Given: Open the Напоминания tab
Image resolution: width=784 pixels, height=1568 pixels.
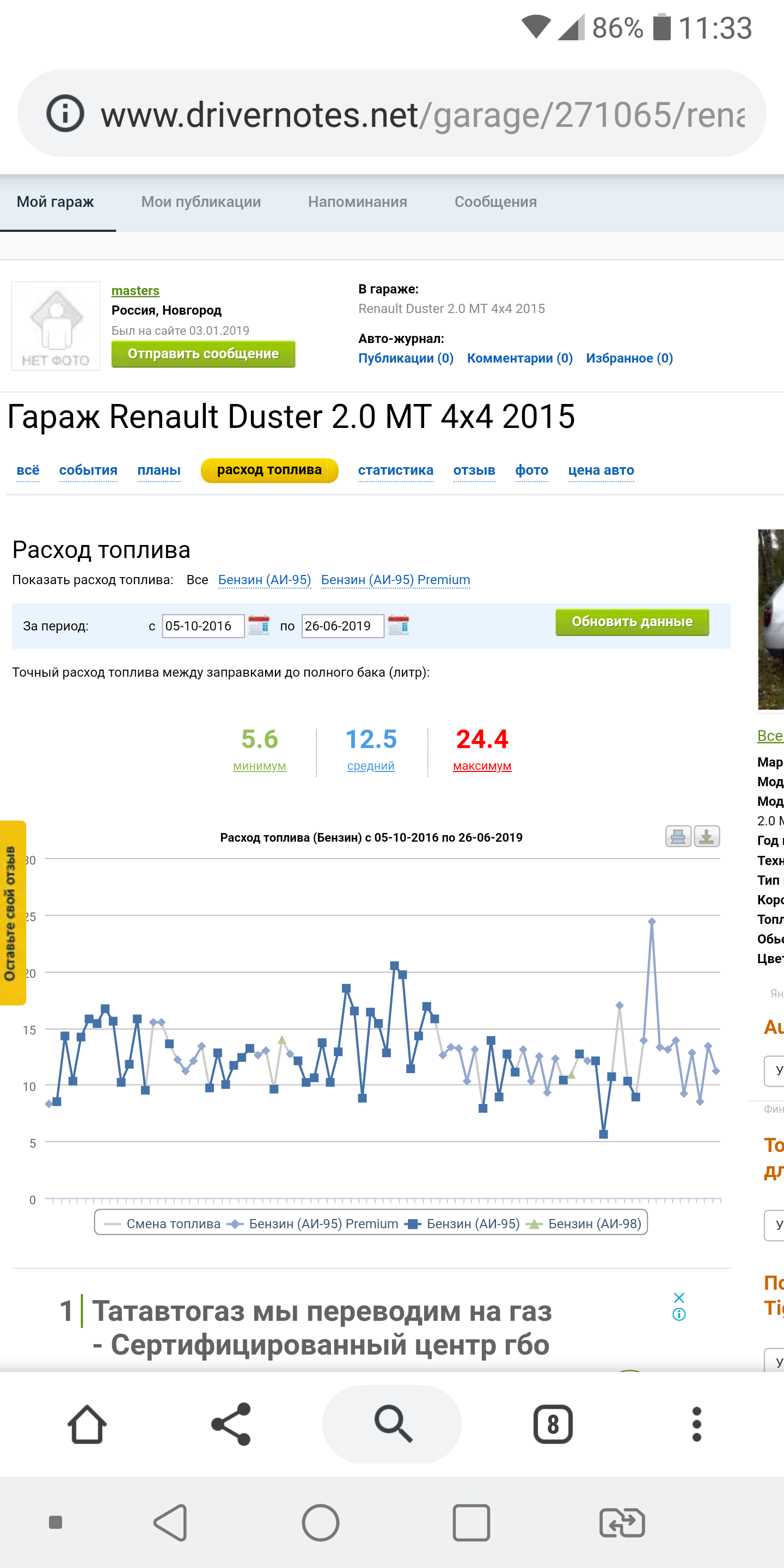Looking at the screenshot, I should [x=357, y=202].
